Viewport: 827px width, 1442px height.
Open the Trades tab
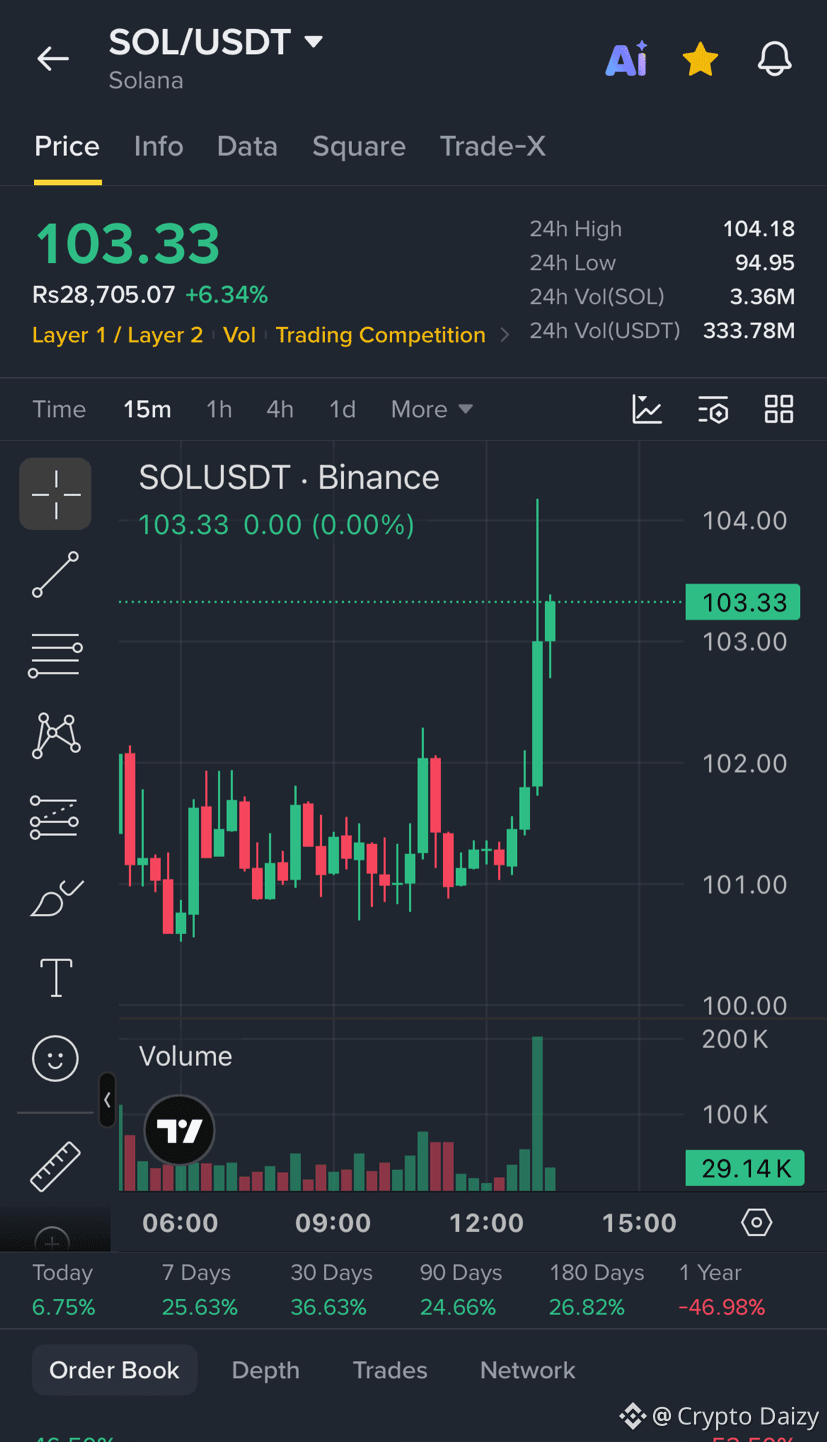pos(390,1370)
